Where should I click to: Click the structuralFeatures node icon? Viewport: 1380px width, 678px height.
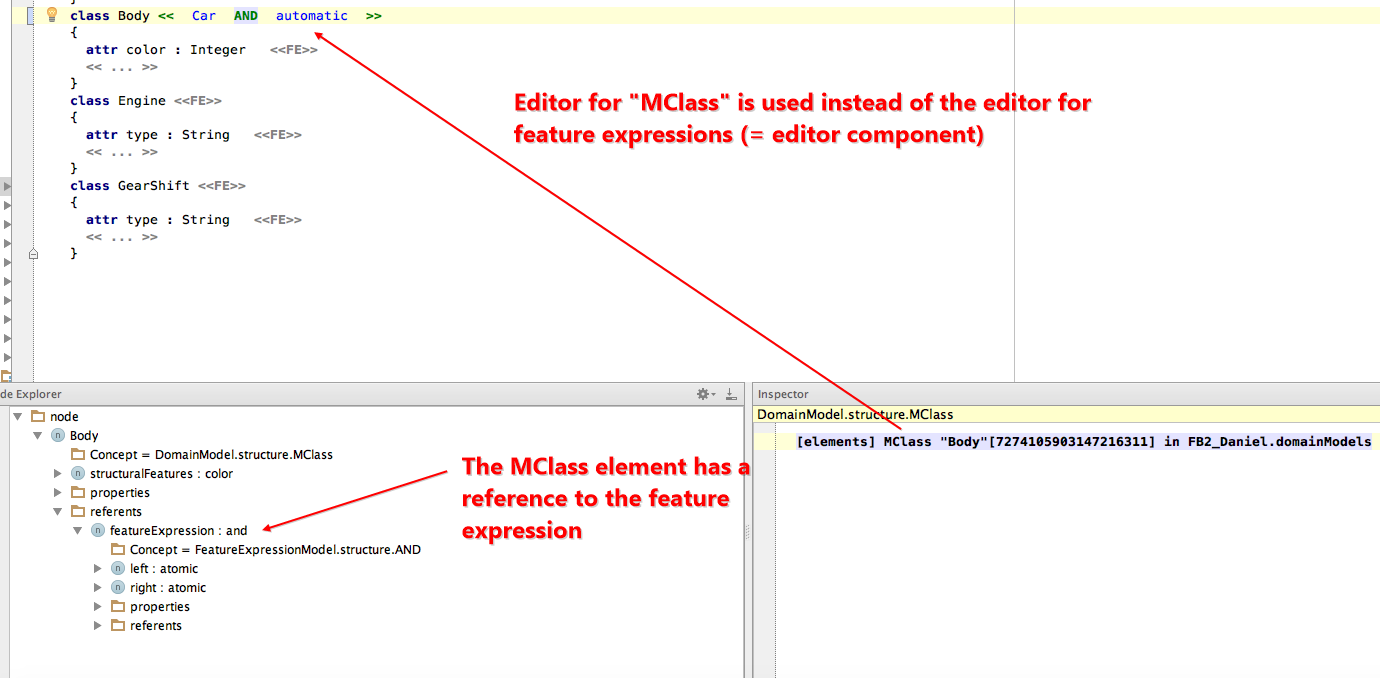tap(78, 474)
